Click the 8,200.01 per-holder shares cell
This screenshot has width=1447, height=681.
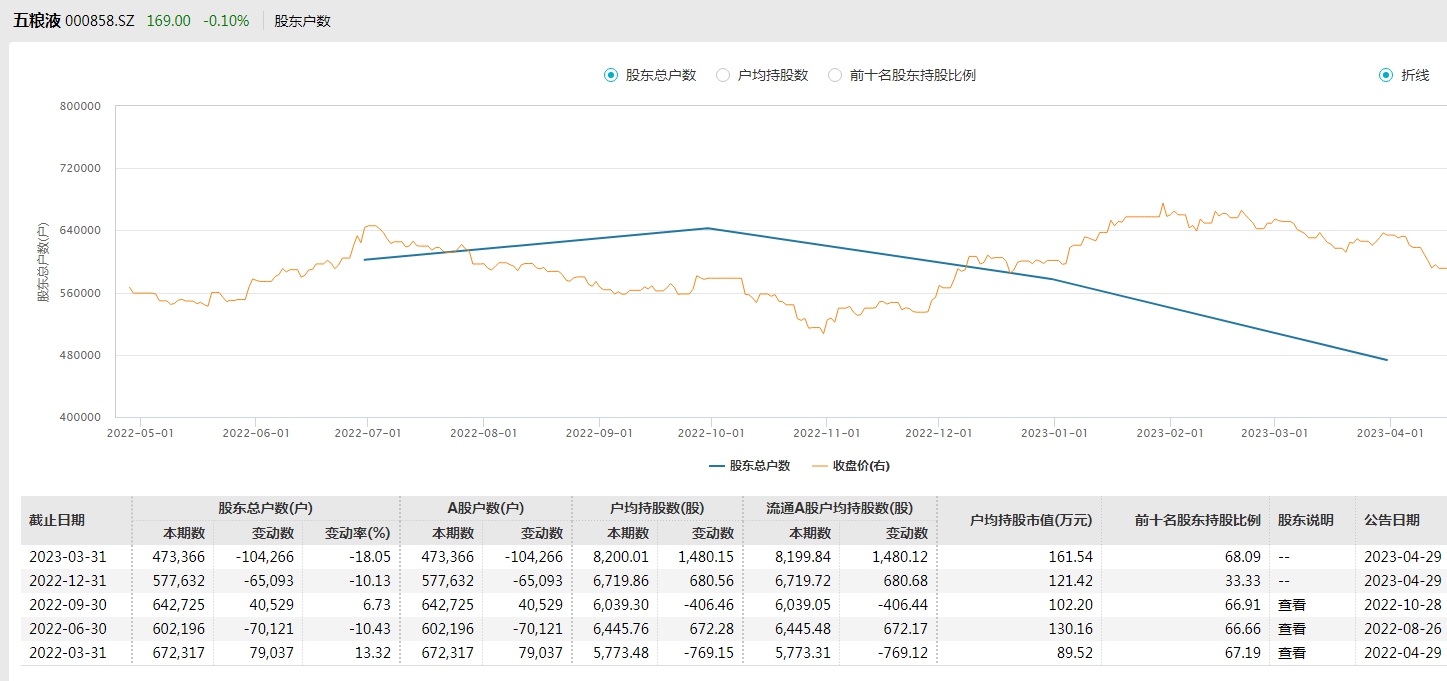tap(621, 557)
